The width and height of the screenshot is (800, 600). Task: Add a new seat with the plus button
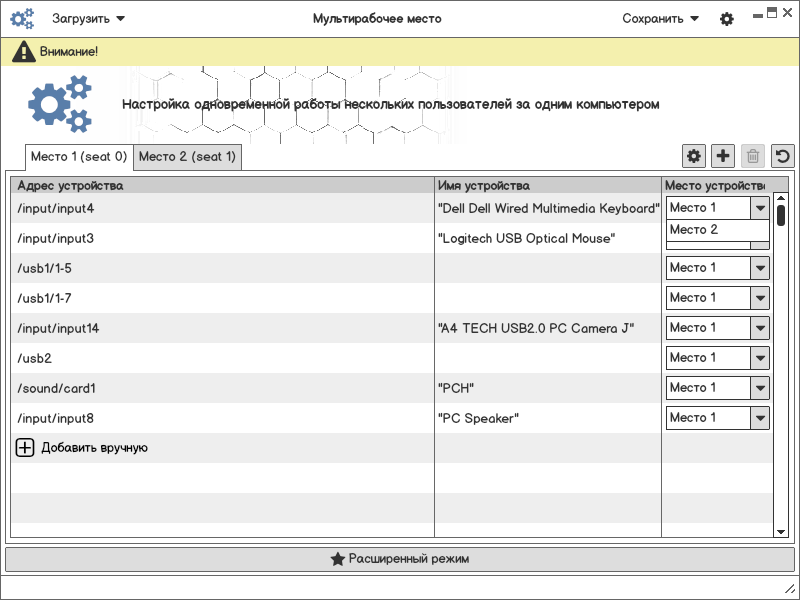tap(723, 156)
